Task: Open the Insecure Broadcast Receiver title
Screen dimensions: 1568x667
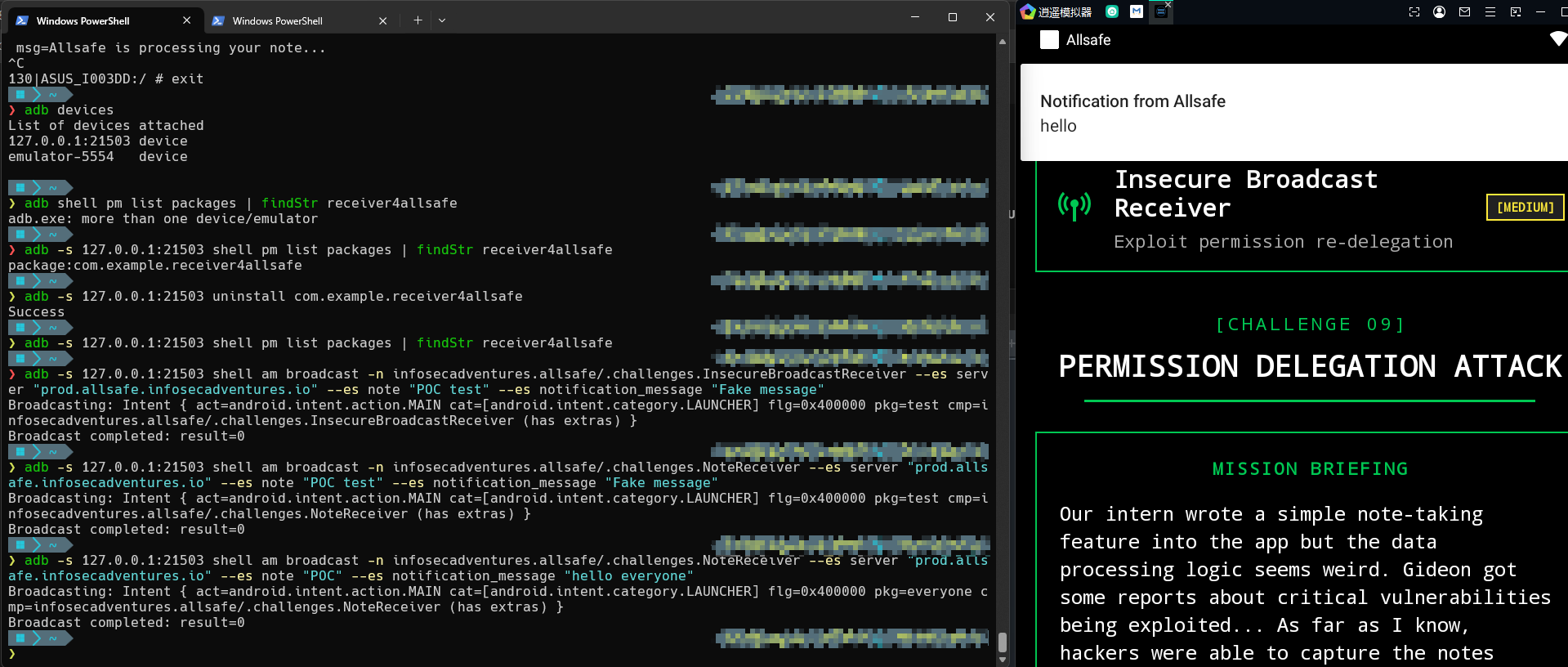Action: pos(1246,194)
